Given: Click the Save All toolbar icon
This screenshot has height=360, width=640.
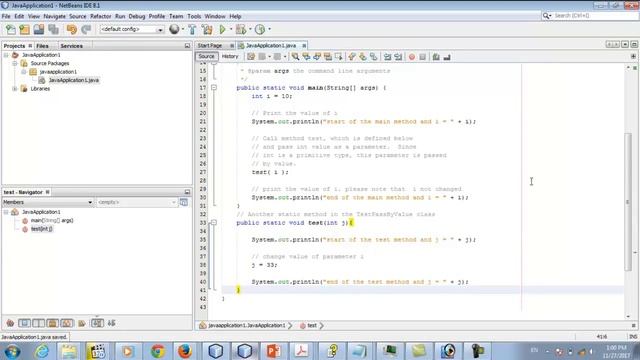Looking at the screenshot, I should [x=53, y=29].
